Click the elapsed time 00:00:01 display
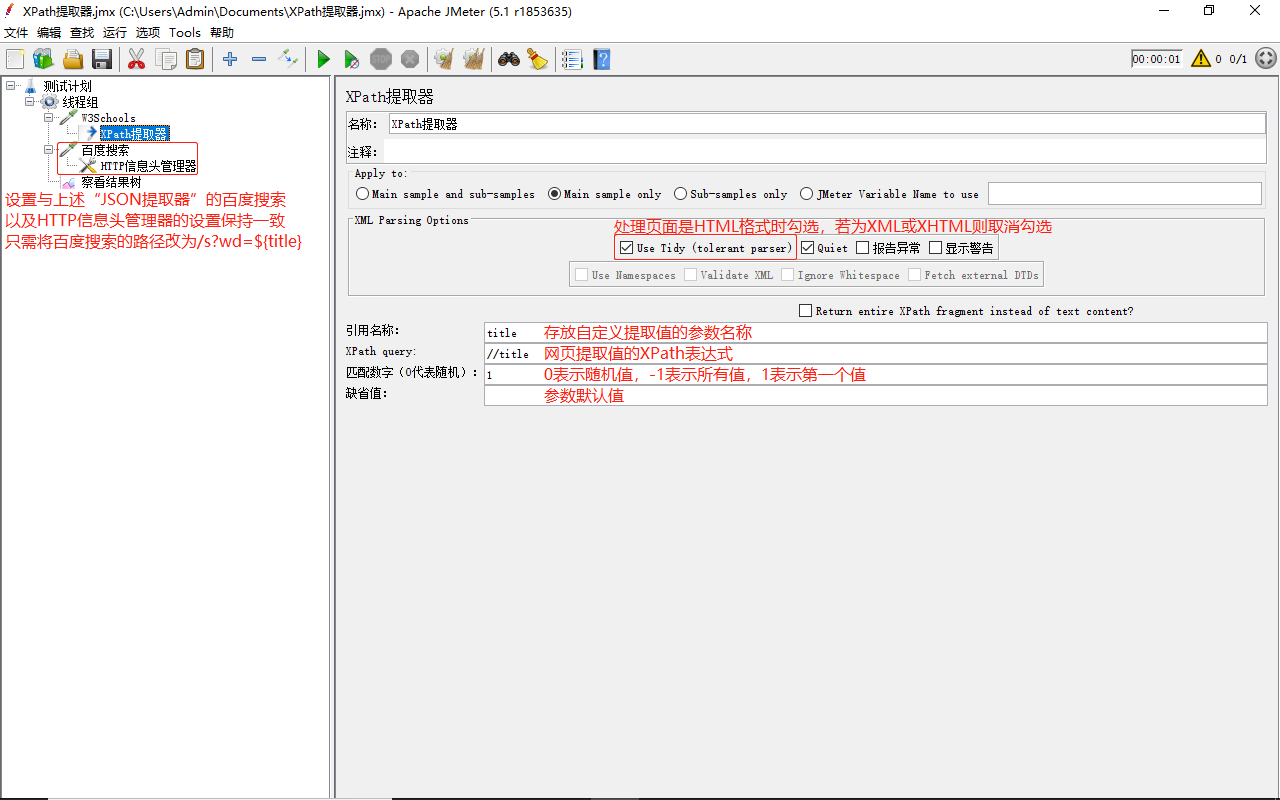 click(x=1157, y=59)
